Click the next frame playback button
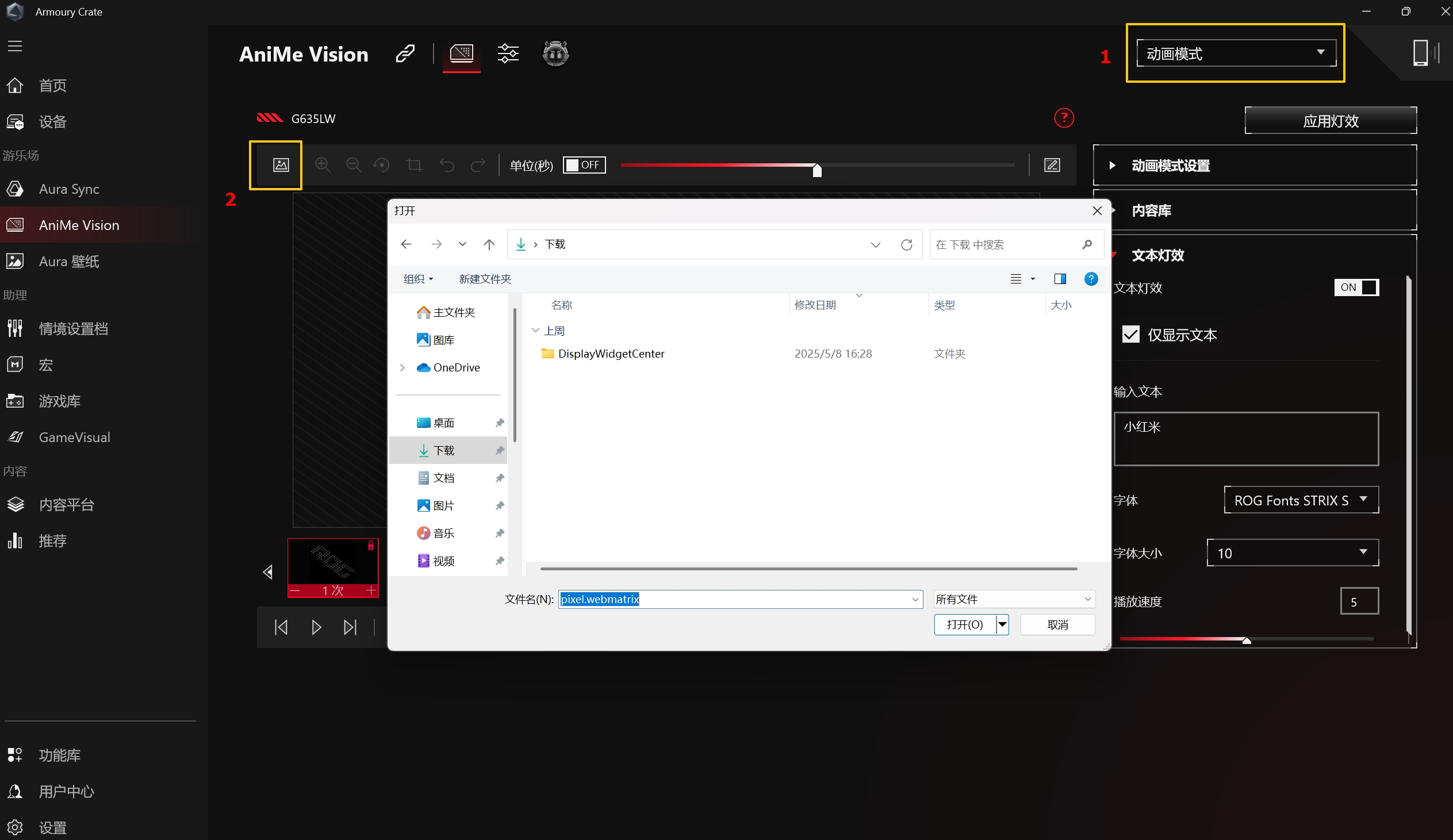This screenshot has height=840, width=1453. tap(350, 627)
